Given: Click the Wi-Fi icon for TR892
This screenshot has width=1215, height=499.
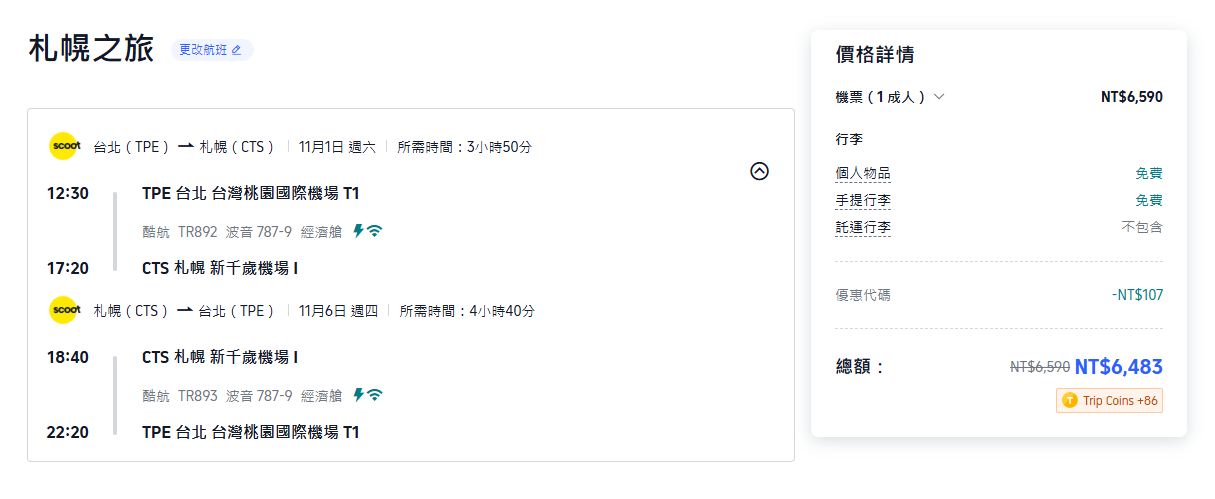Looking at the screenshot, I should coord(375,231).
